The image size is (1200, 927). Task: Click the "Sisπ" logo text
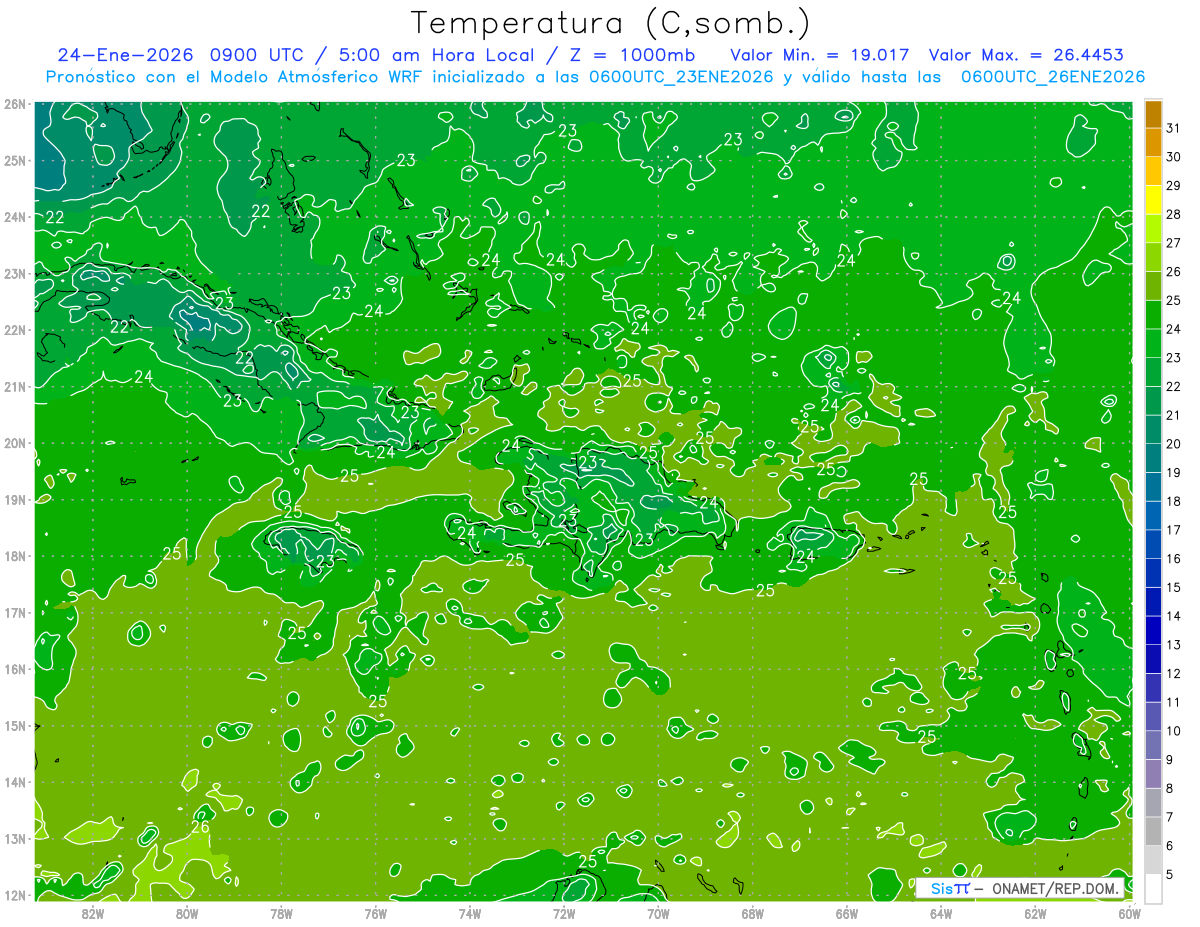tap(950, 888)
